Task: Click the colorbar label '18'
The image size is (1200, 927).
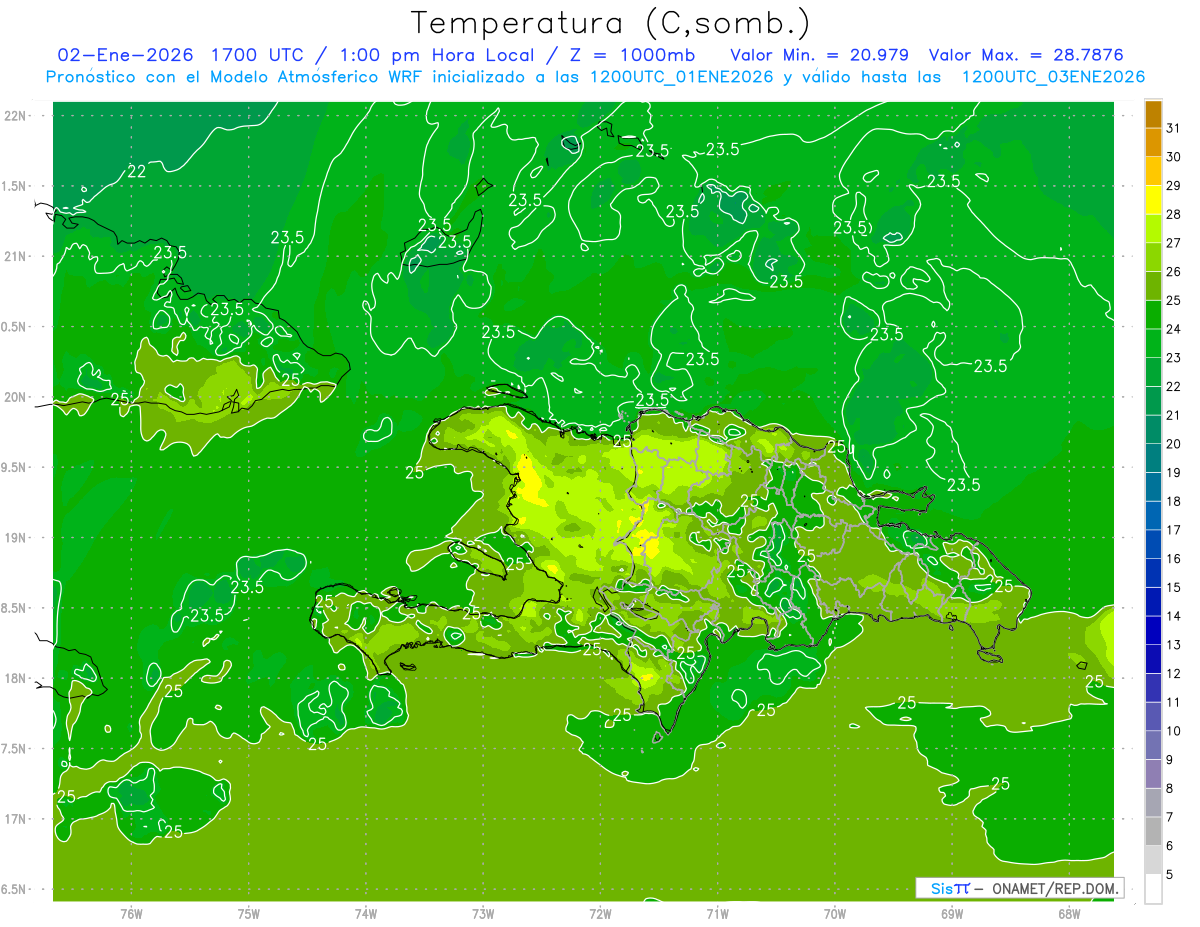Action: point(1174,502)
